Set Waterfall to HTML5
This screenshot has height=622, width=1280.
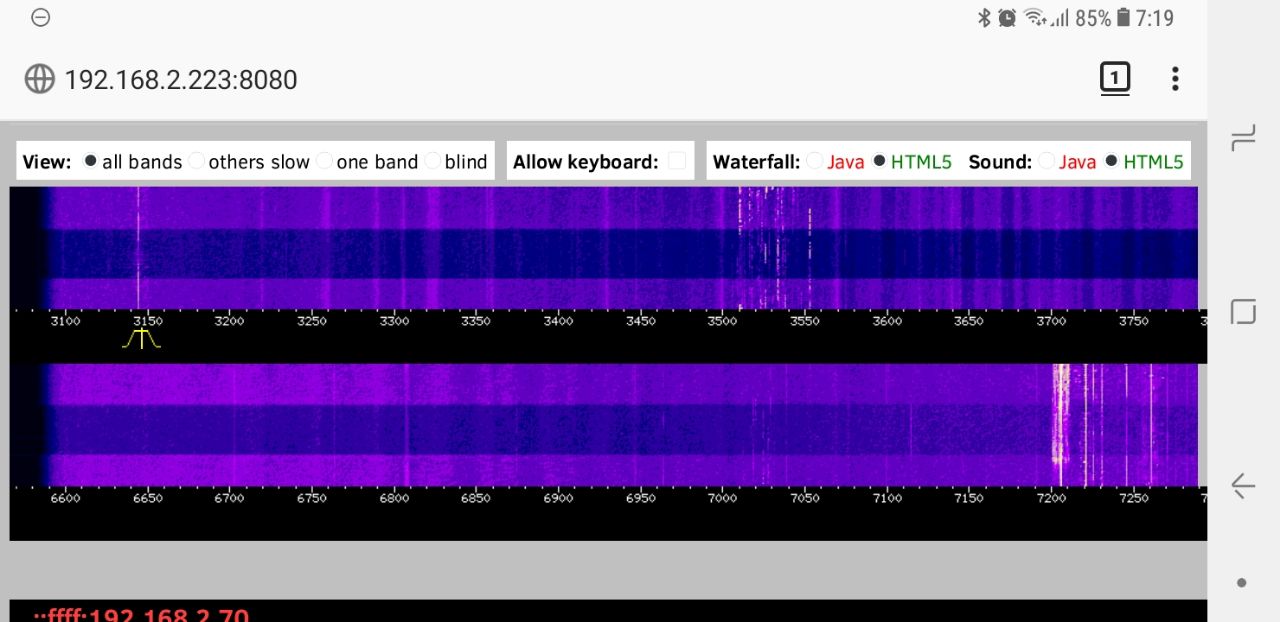coord(880,161)
